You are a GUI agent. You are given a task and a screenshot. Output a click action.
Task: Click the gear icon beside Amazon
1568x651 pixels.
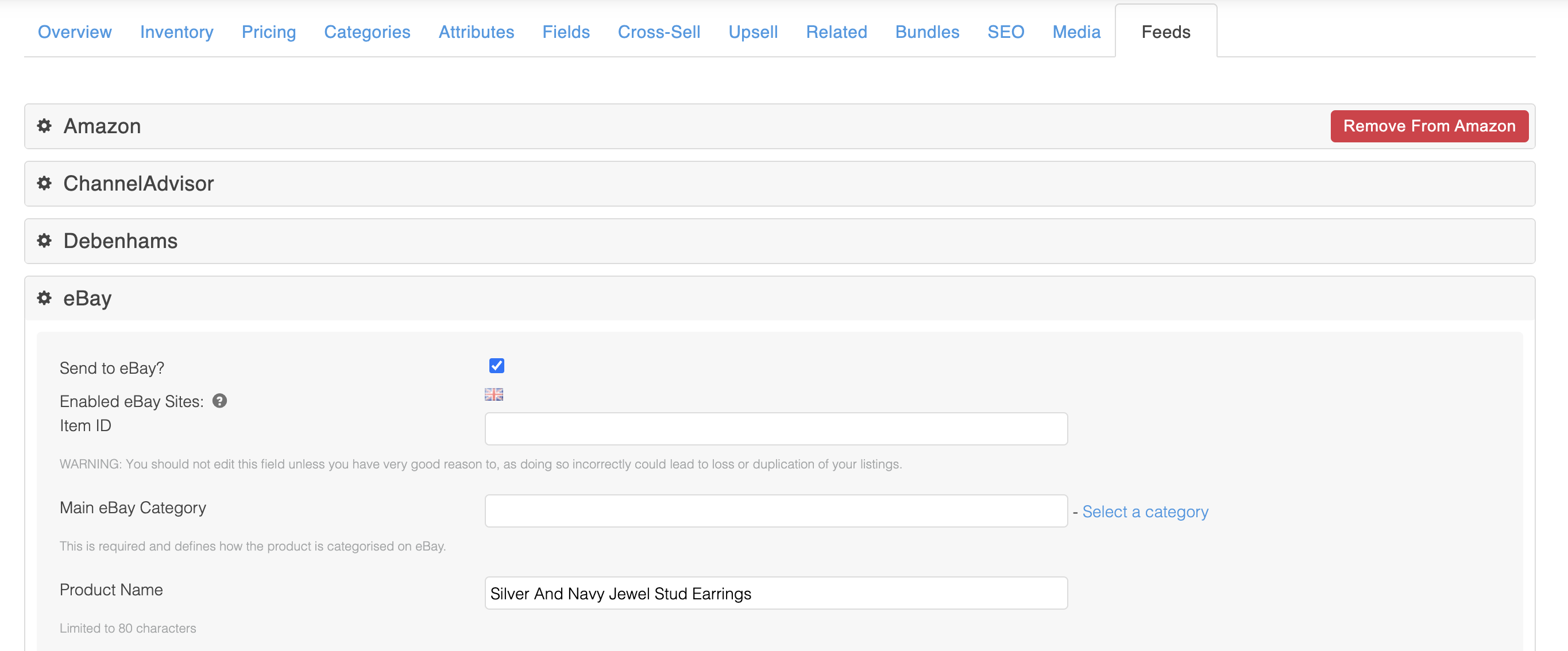44,126
